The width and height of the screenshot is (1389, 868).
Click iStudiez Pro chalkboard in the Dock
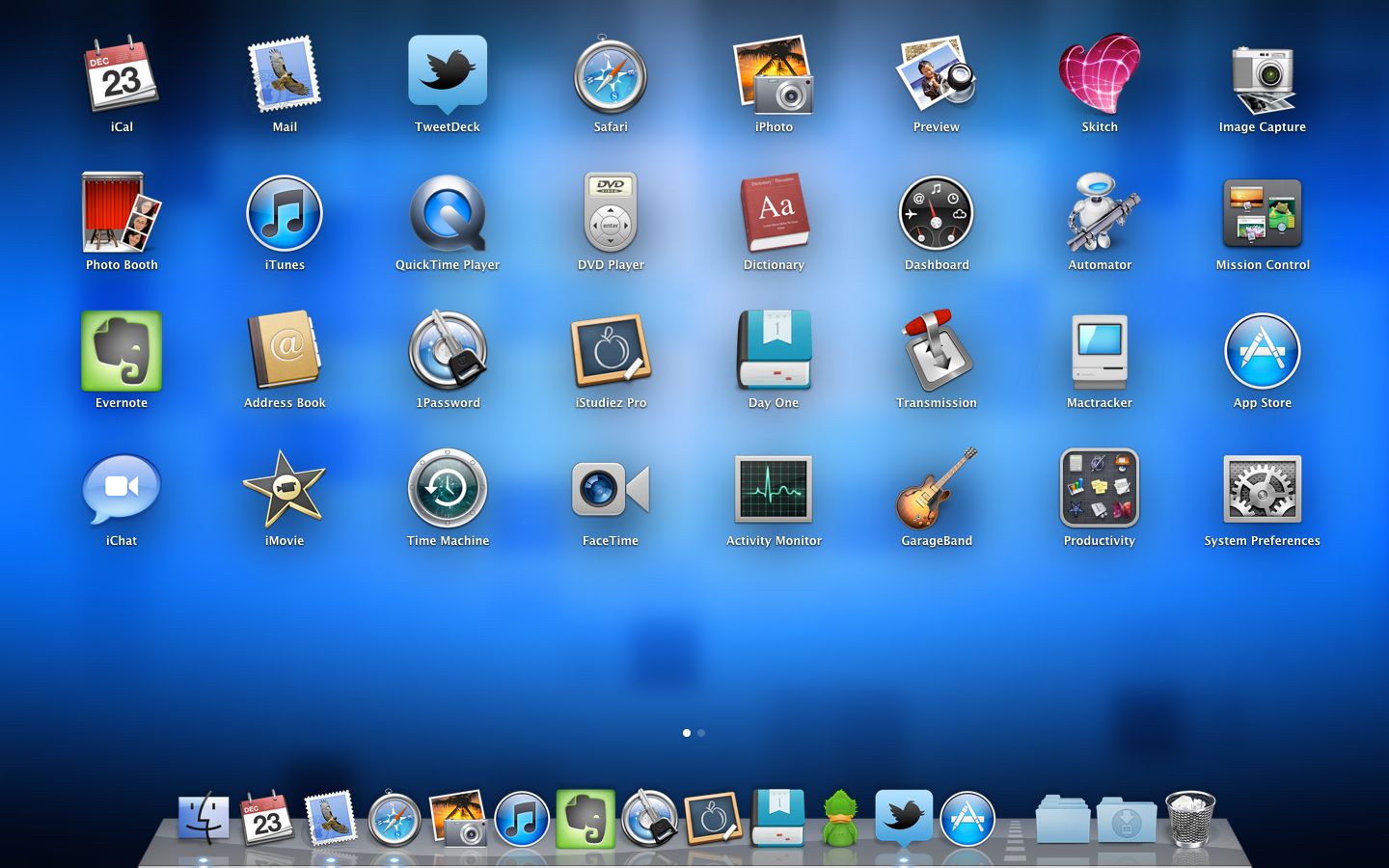coord(713,820)
